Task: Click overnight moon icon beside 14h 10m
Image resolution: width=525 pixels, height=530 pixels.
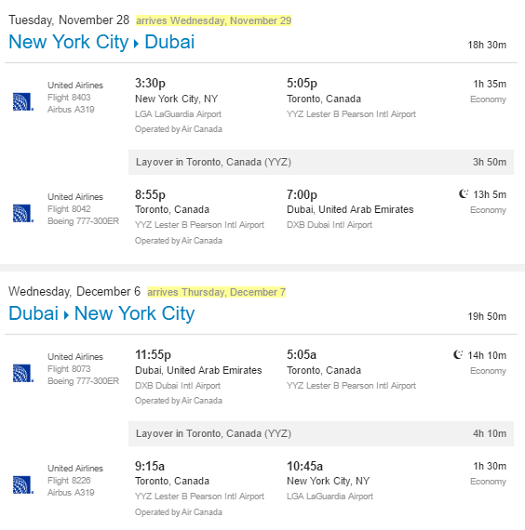Action: click(x=458, y=355)
